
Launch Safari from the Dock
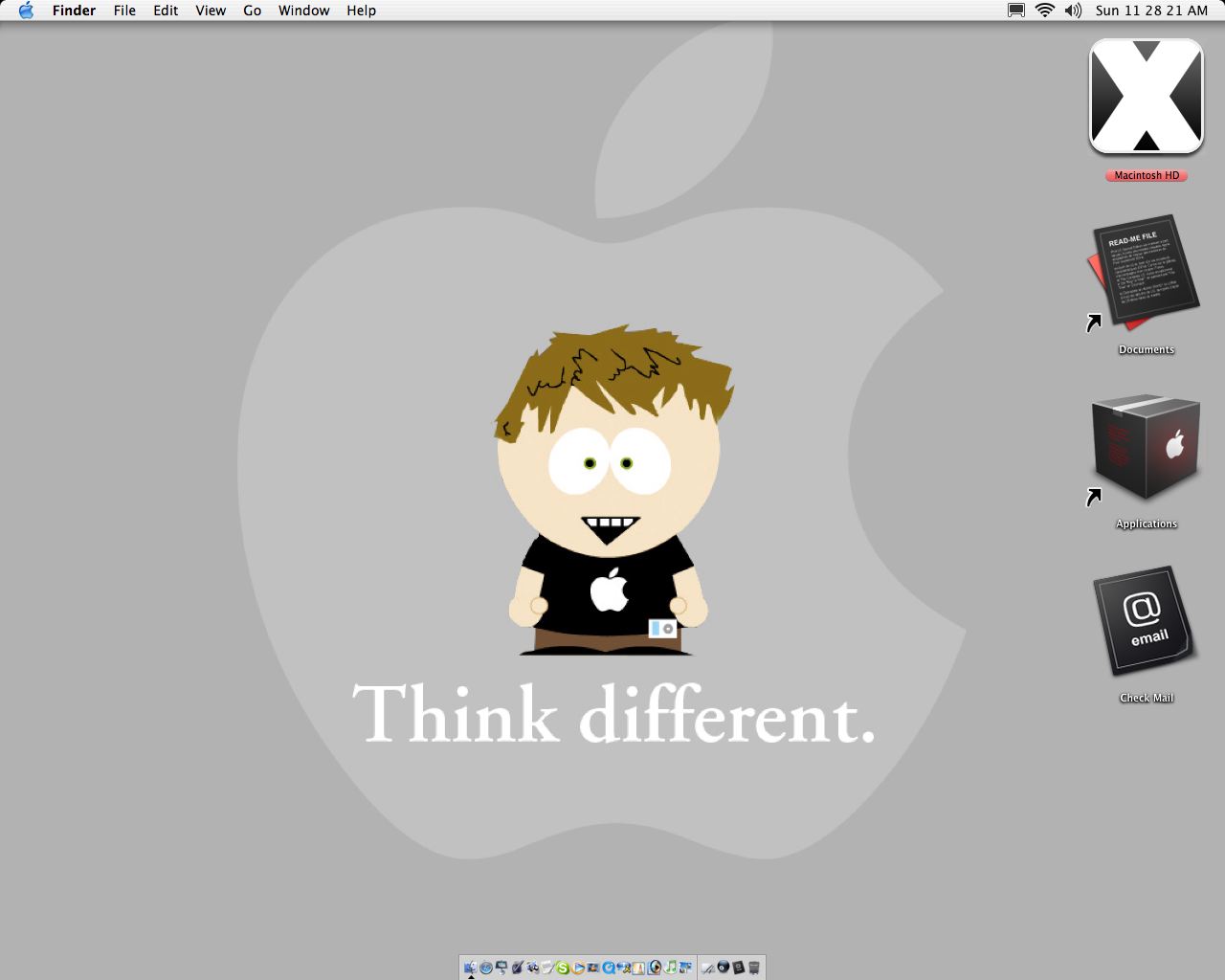click(x=486, y=968)
